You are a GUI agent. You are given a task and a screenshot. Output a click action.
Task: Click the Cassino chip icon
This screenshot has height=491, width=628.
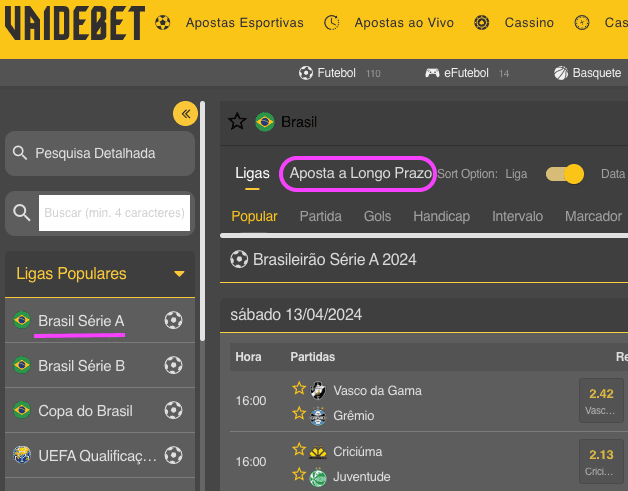[x=481, y=22]
